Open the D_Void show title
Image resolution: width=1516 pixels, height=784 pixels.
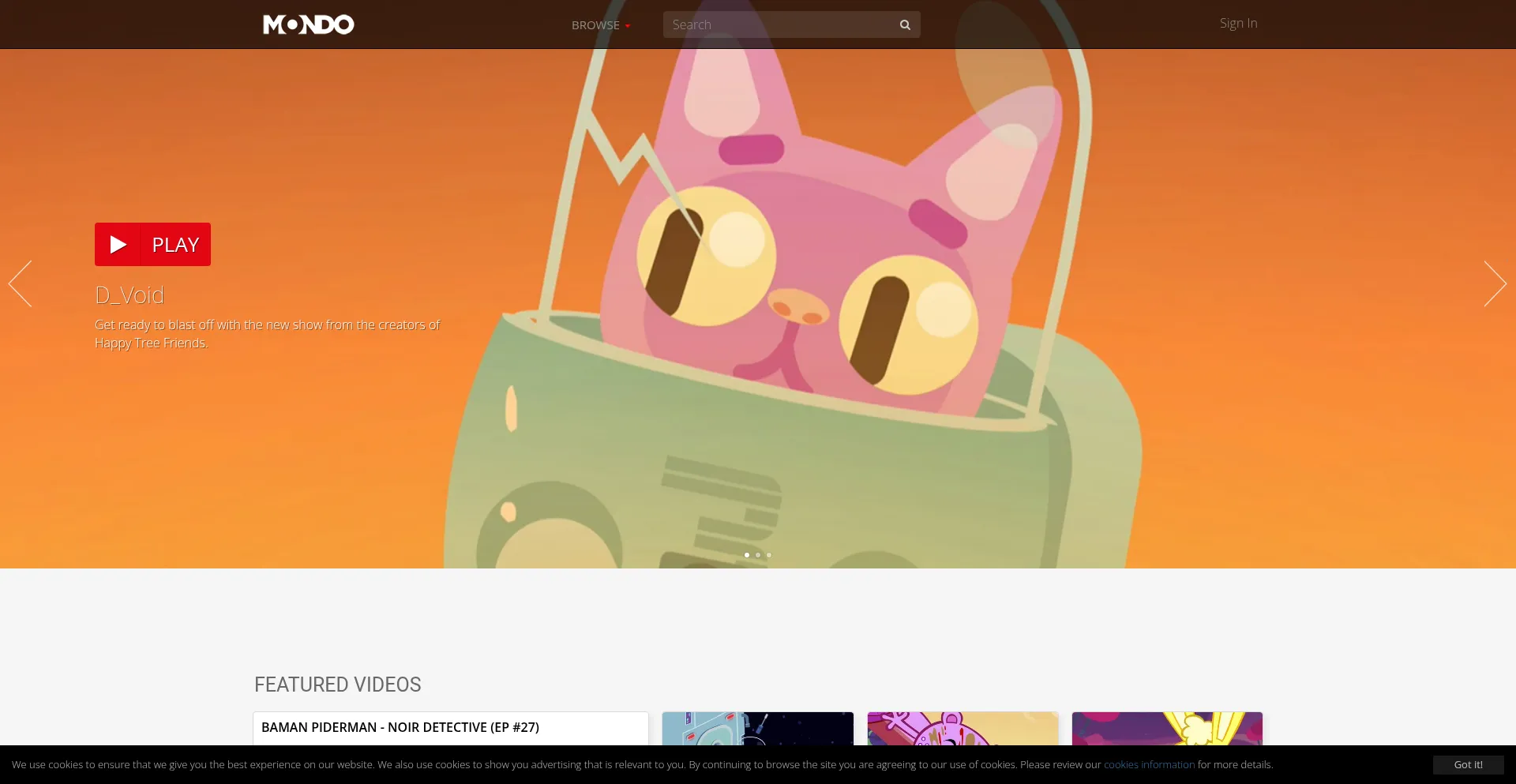(129, 295)
